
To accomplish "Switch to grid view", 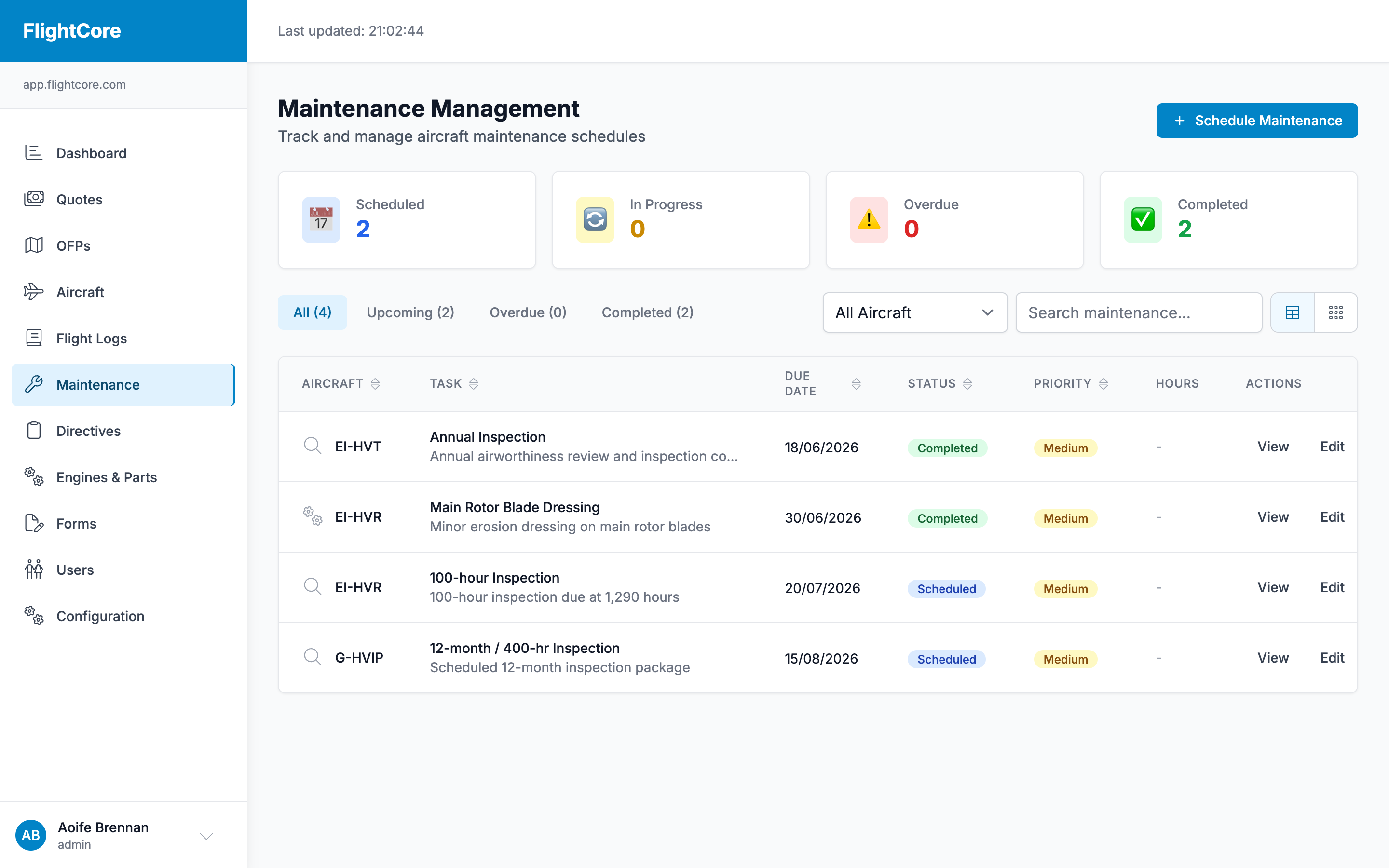I will [x=1336, y=312].
